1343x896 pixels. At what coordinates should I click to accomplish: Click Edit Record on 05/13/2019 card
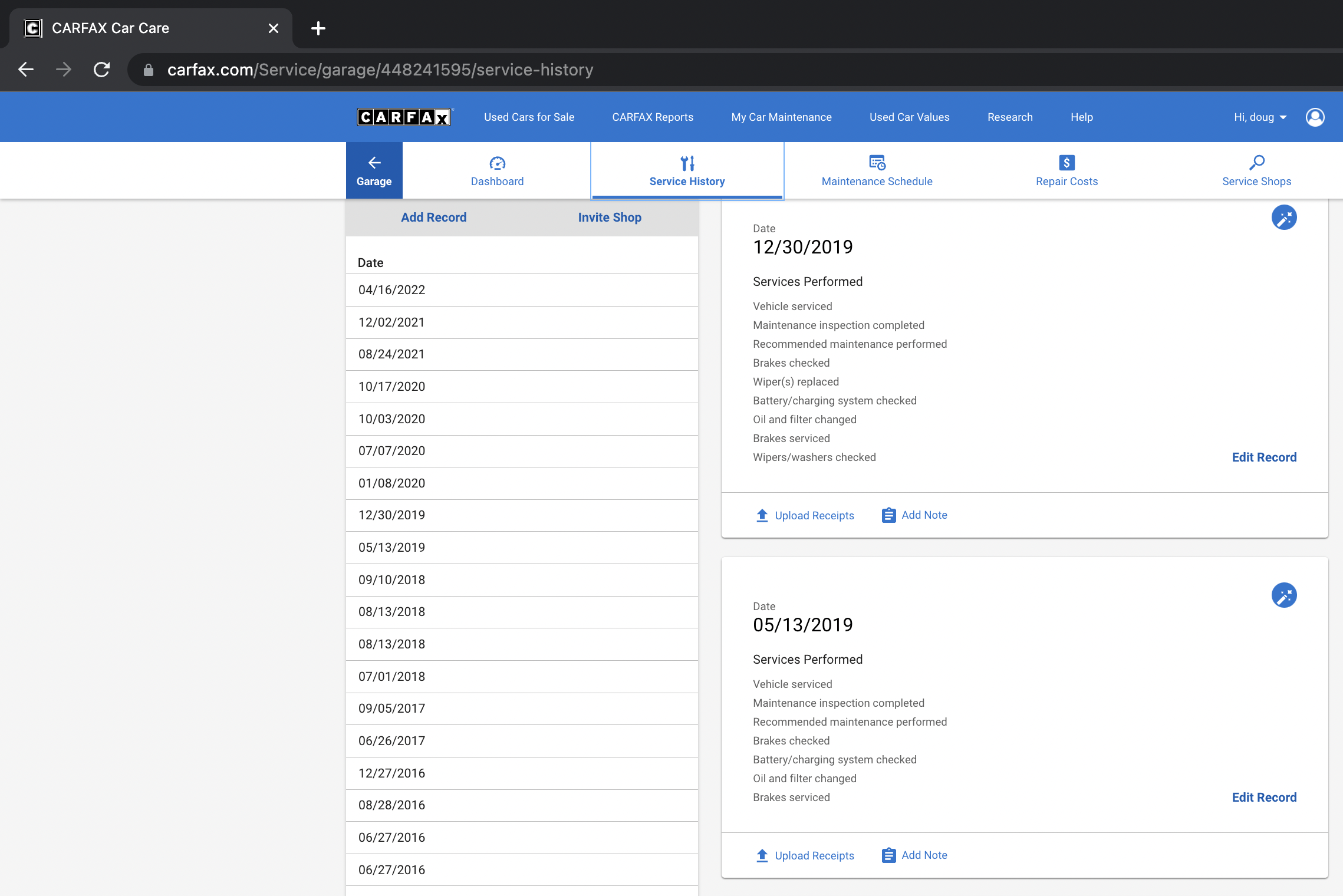tap(1264, 798)
